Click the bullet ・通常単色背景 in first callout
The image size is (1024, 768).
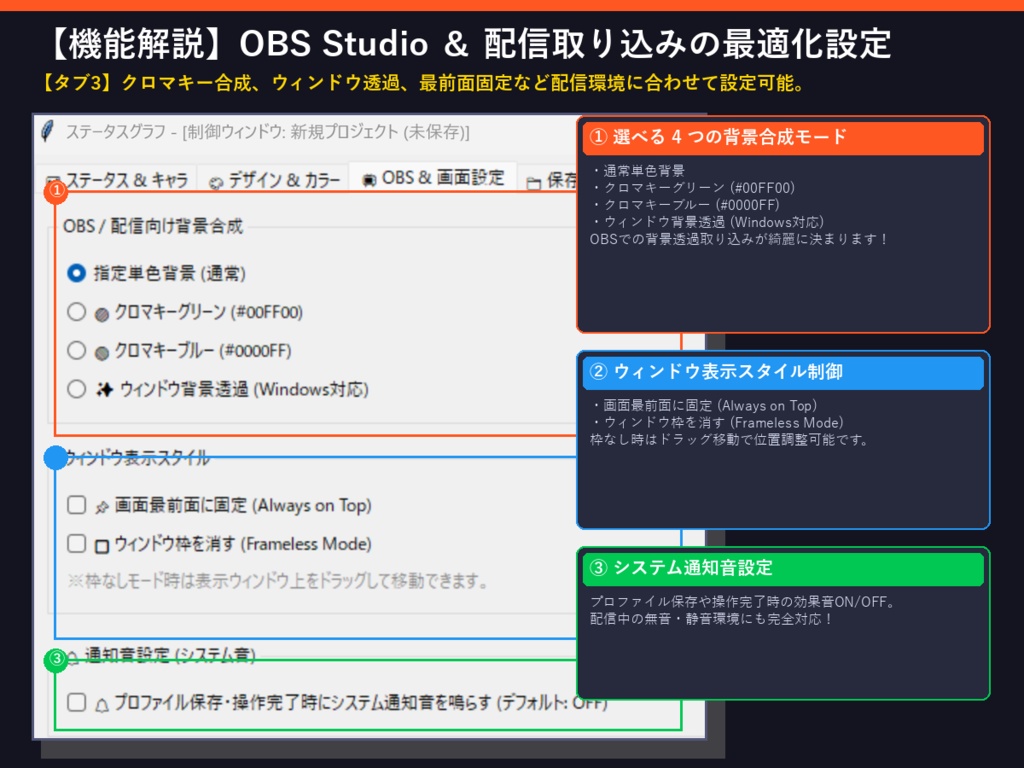tap(638, 171)
